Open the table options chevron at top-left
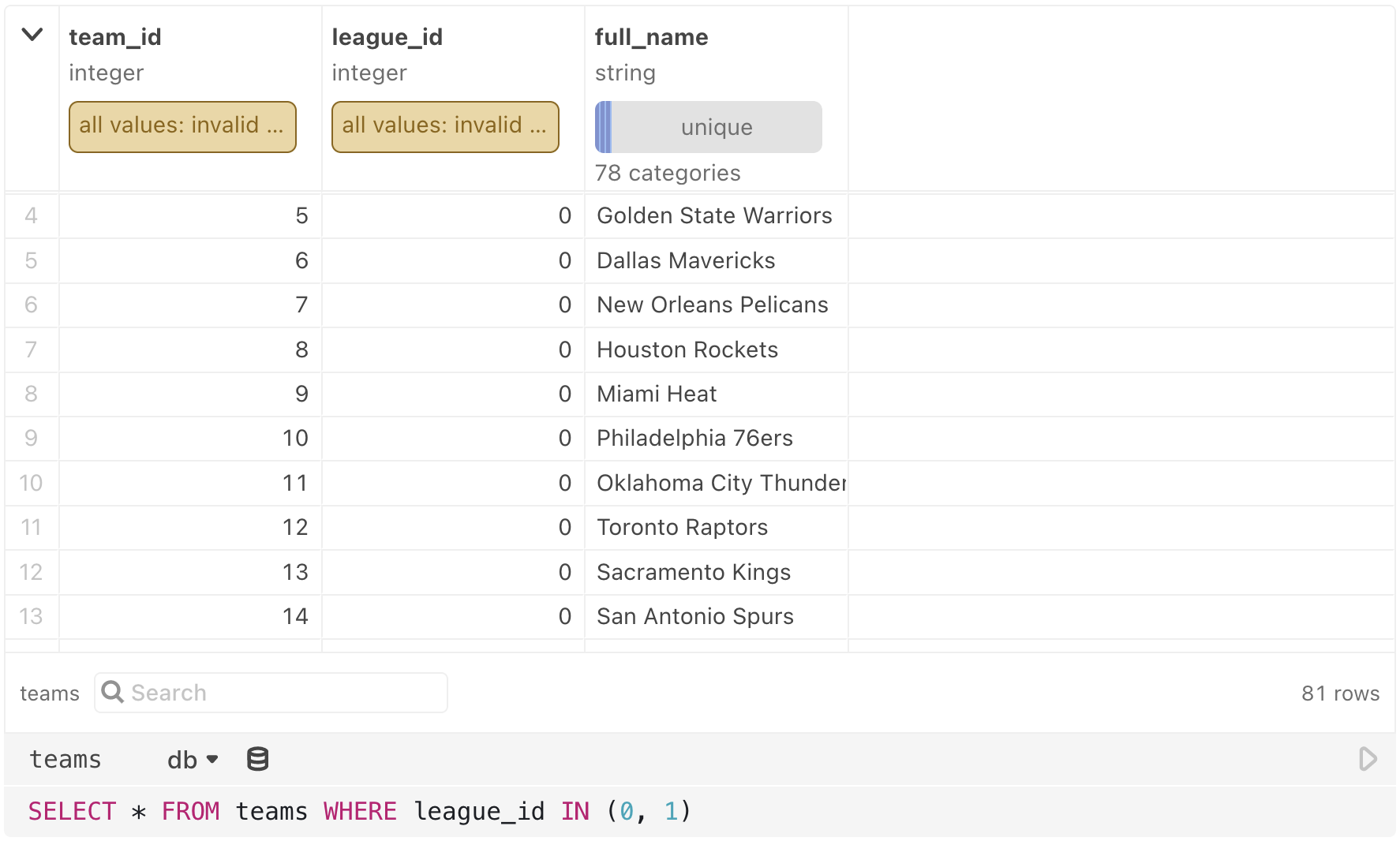This screenshot has height=841, width=1400. 32,35
